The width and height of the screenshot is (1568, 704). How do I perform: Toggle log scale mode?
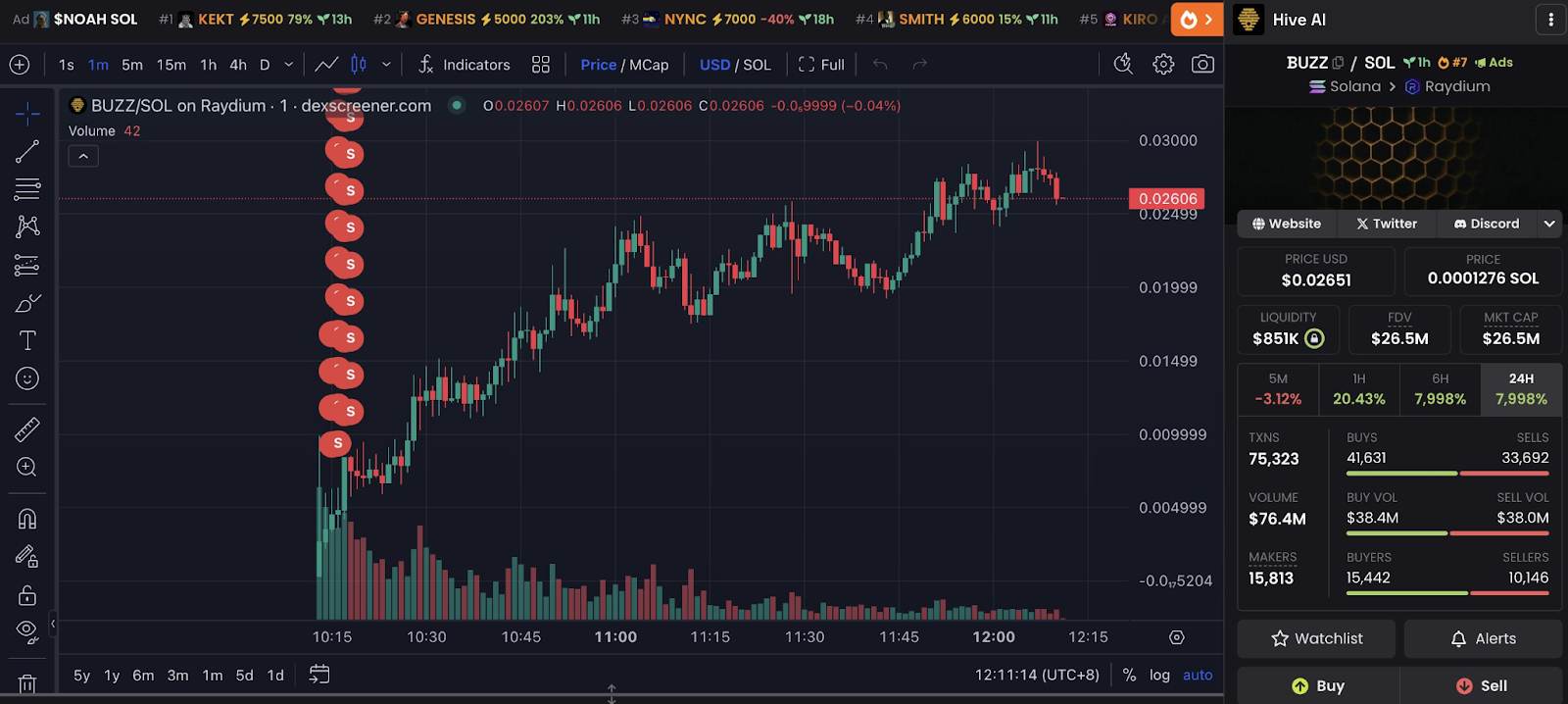[1160, 676]
